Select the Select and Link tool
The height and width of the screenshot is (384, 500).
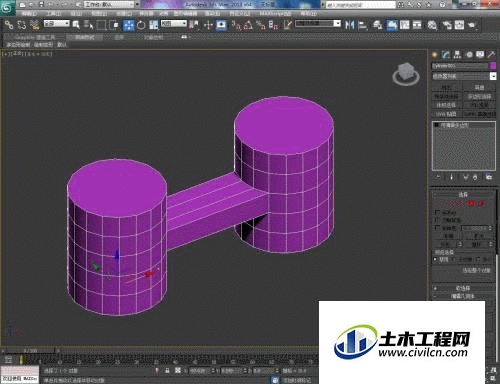9,25
